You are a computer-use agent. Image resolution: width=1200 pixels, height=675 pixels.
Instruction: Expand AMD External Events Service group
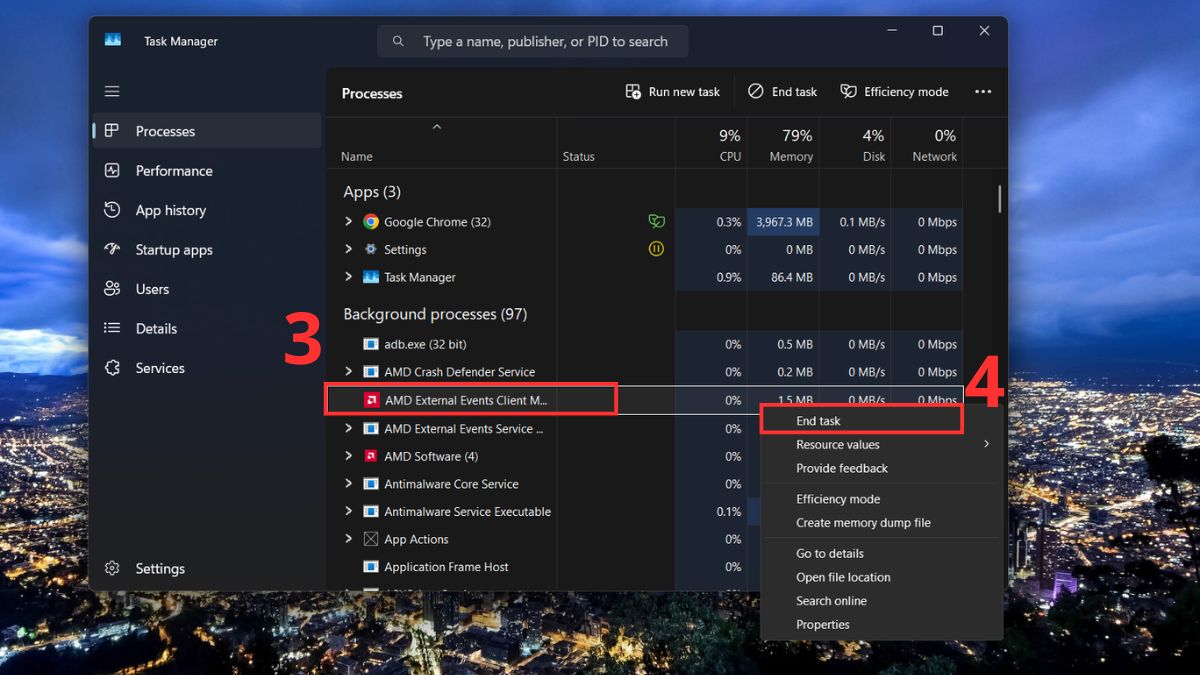click(x=348, y=428)
